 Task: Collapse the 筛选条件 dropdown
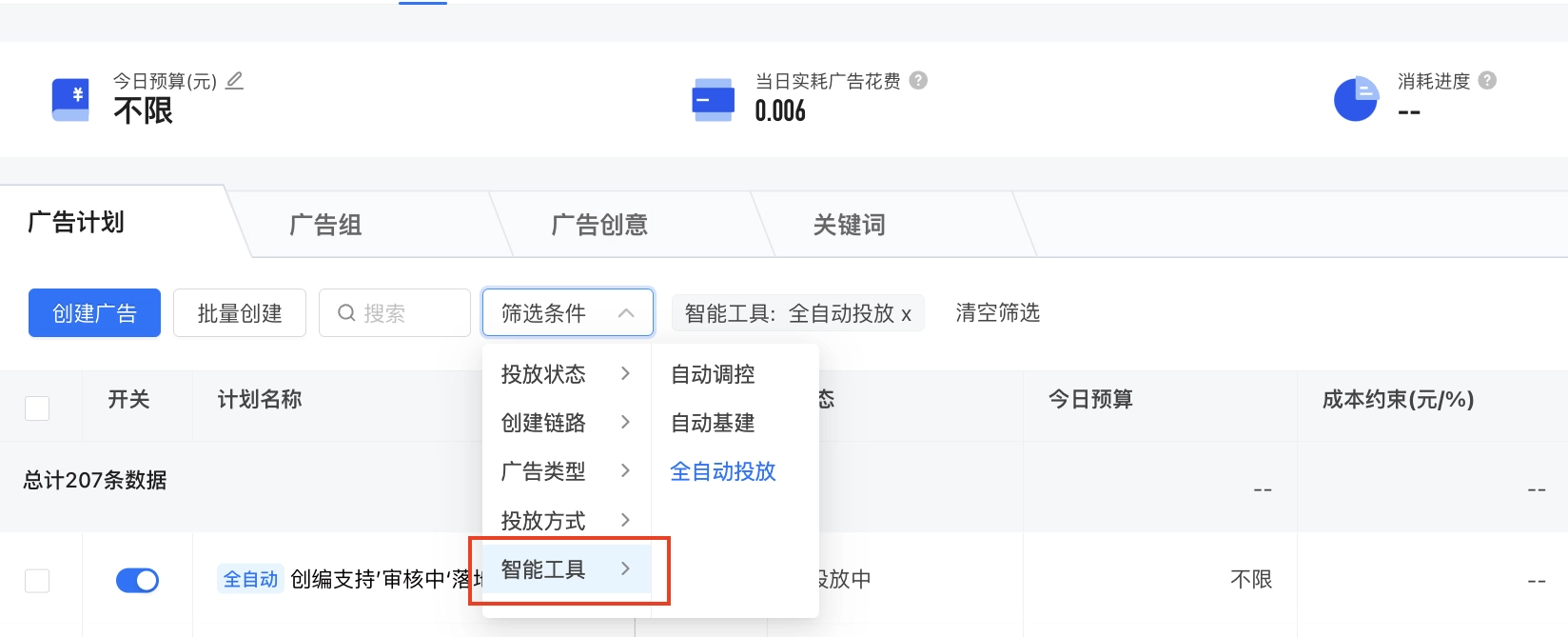(x=568, y=311)
